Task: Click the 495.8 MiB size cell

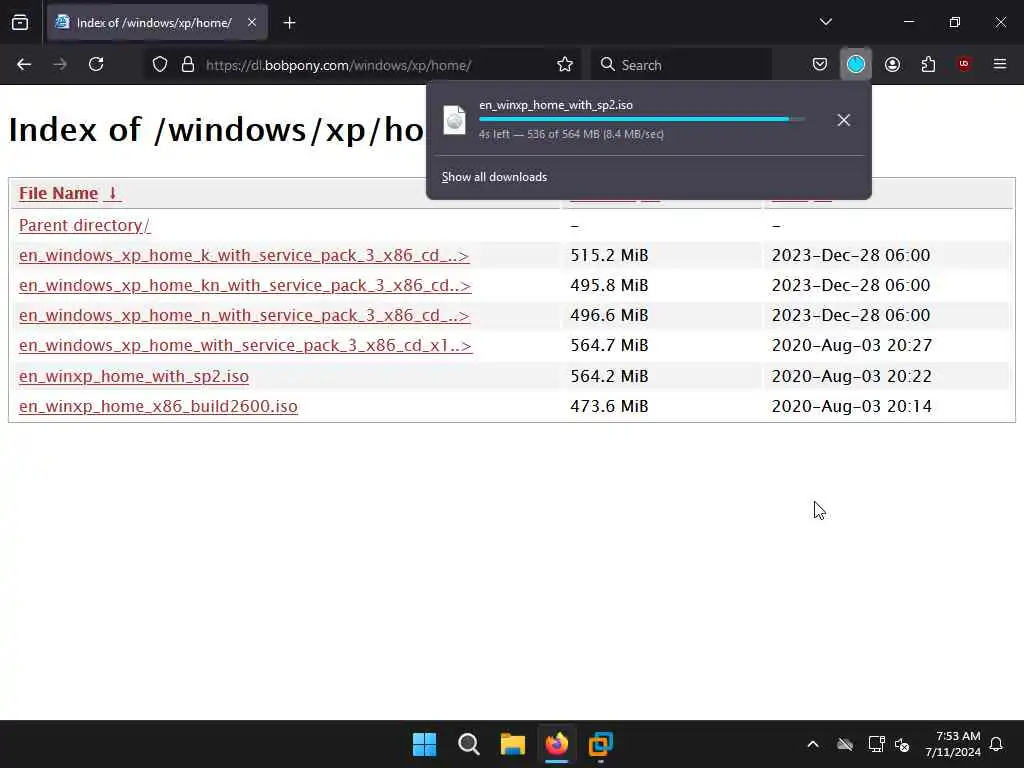Action: [609, 285]
